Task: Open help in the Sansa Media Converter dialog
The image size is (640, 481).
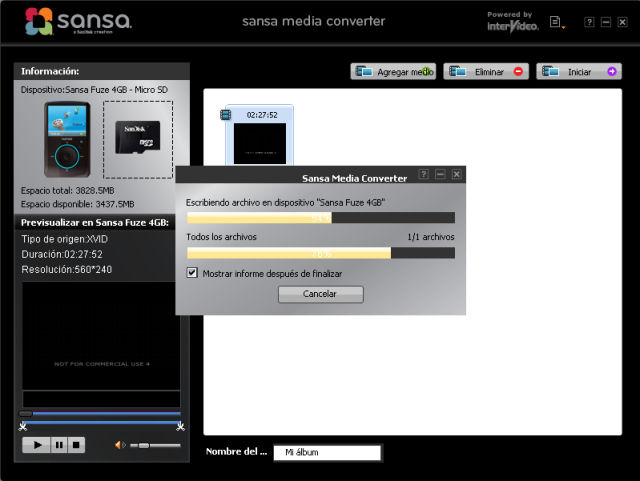Action: click(424, 174)
